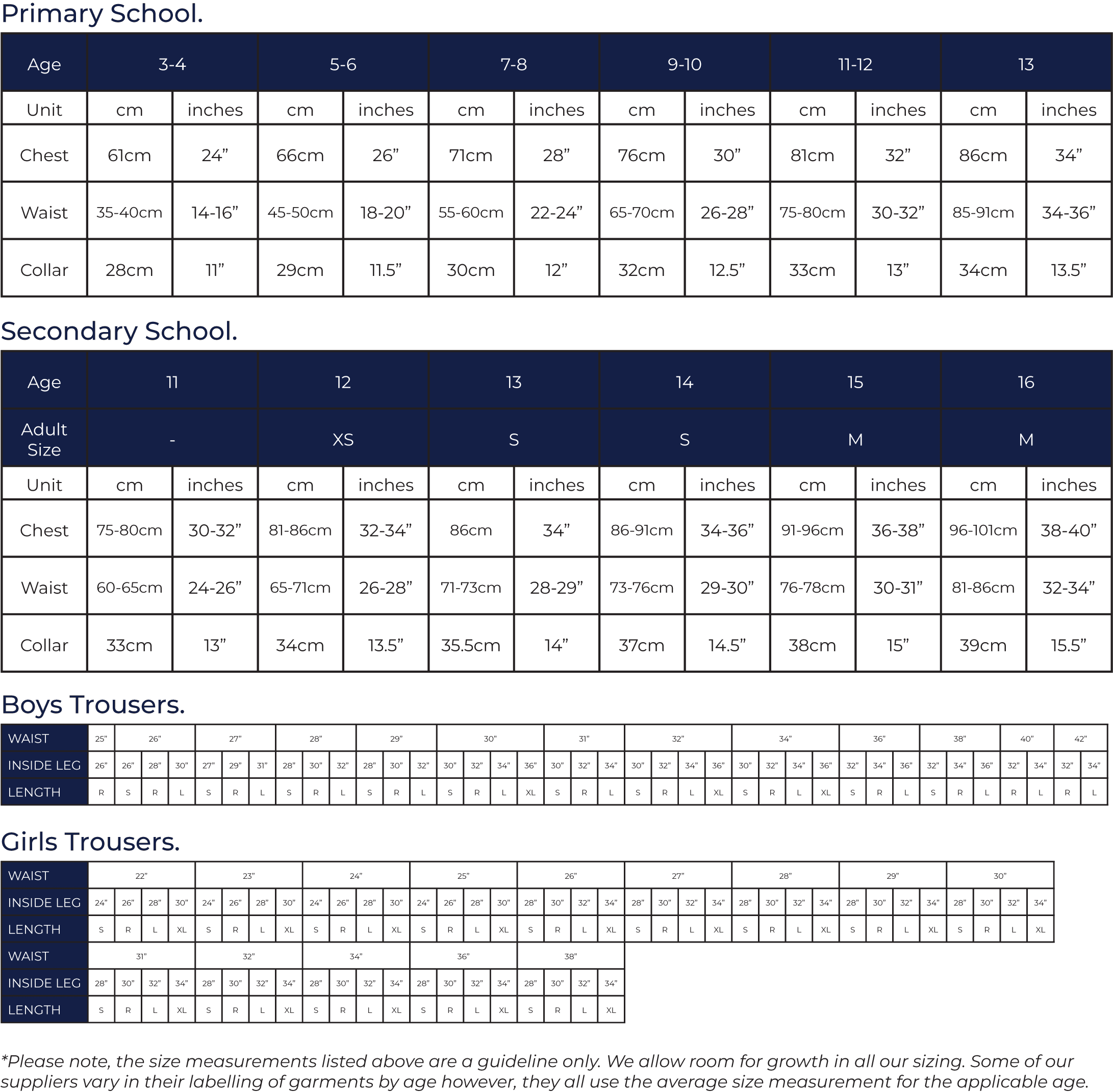Screen dimensions: 1113x1092
Task: Select the primary age 9-10 column header
Action: pyautogui.click(x=685, y=64)
